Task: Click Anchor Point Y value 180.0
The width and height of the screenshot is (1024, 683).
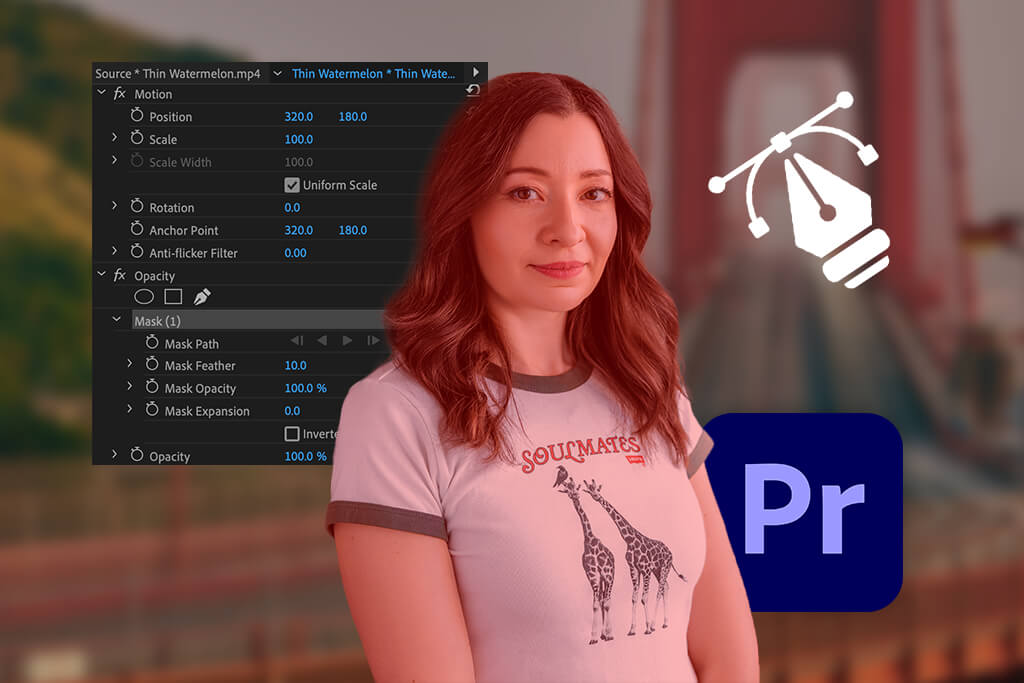Action: pos(353,230)
